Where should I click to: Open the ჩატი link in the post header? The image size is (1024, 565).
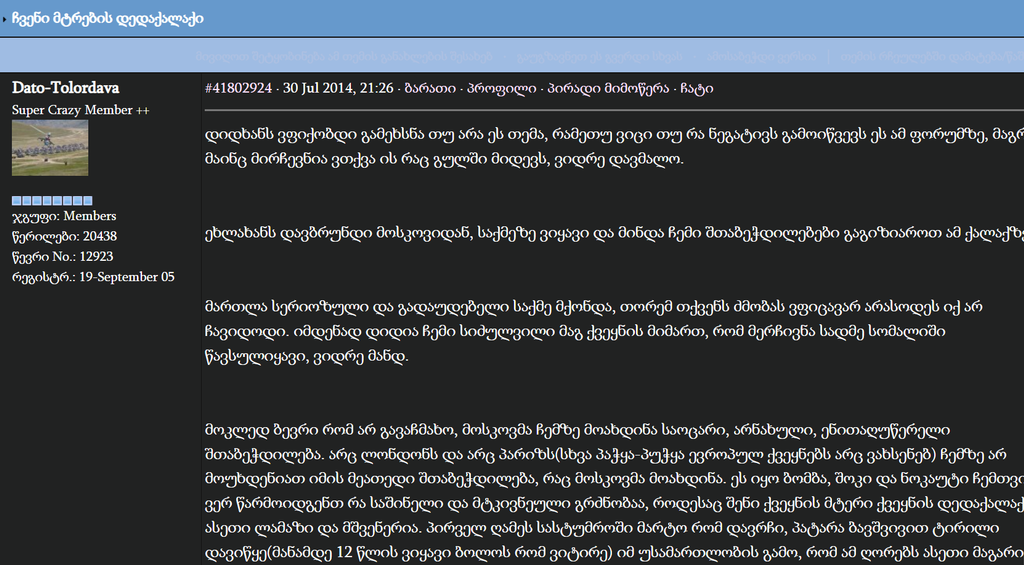click(x=696, y=88)
